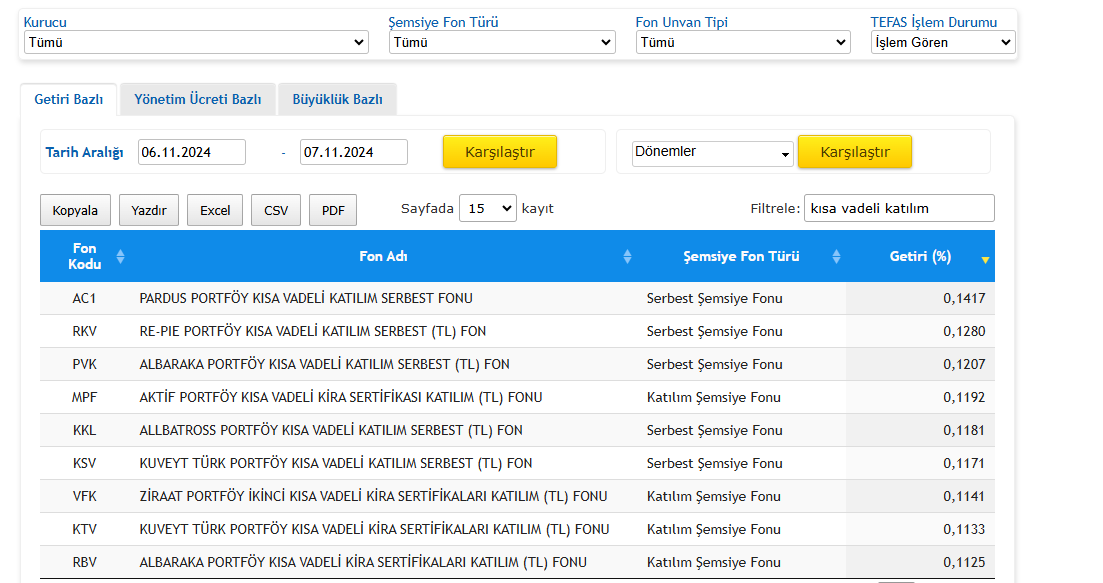Screen dimensions: 1103x583
Task: Click fund code KKL
Action: (x=84, y=430)
